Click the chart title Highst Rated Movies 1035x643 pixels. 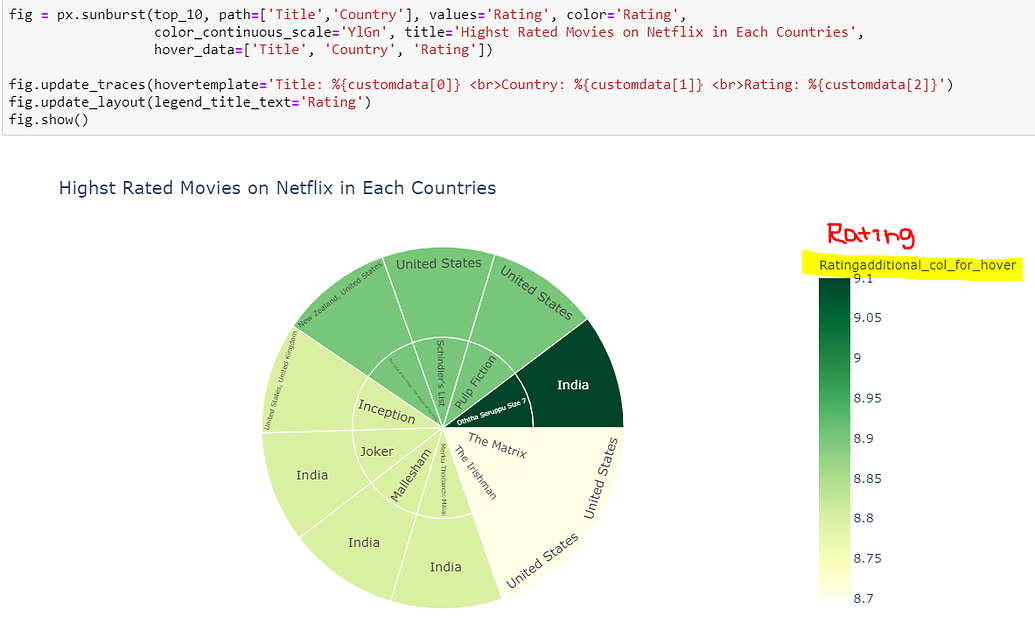point(277,188)
